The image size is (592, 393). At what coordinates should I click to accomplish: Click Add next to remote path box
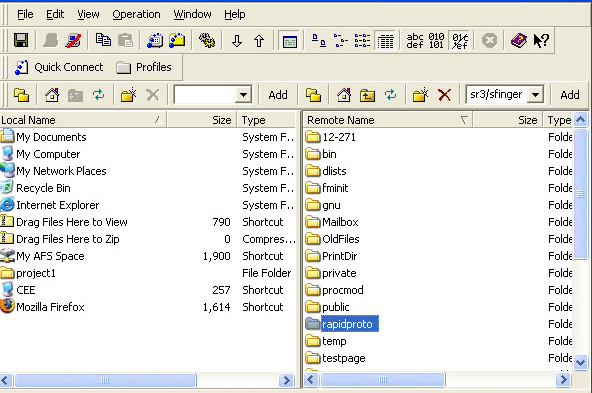point(570,95)
